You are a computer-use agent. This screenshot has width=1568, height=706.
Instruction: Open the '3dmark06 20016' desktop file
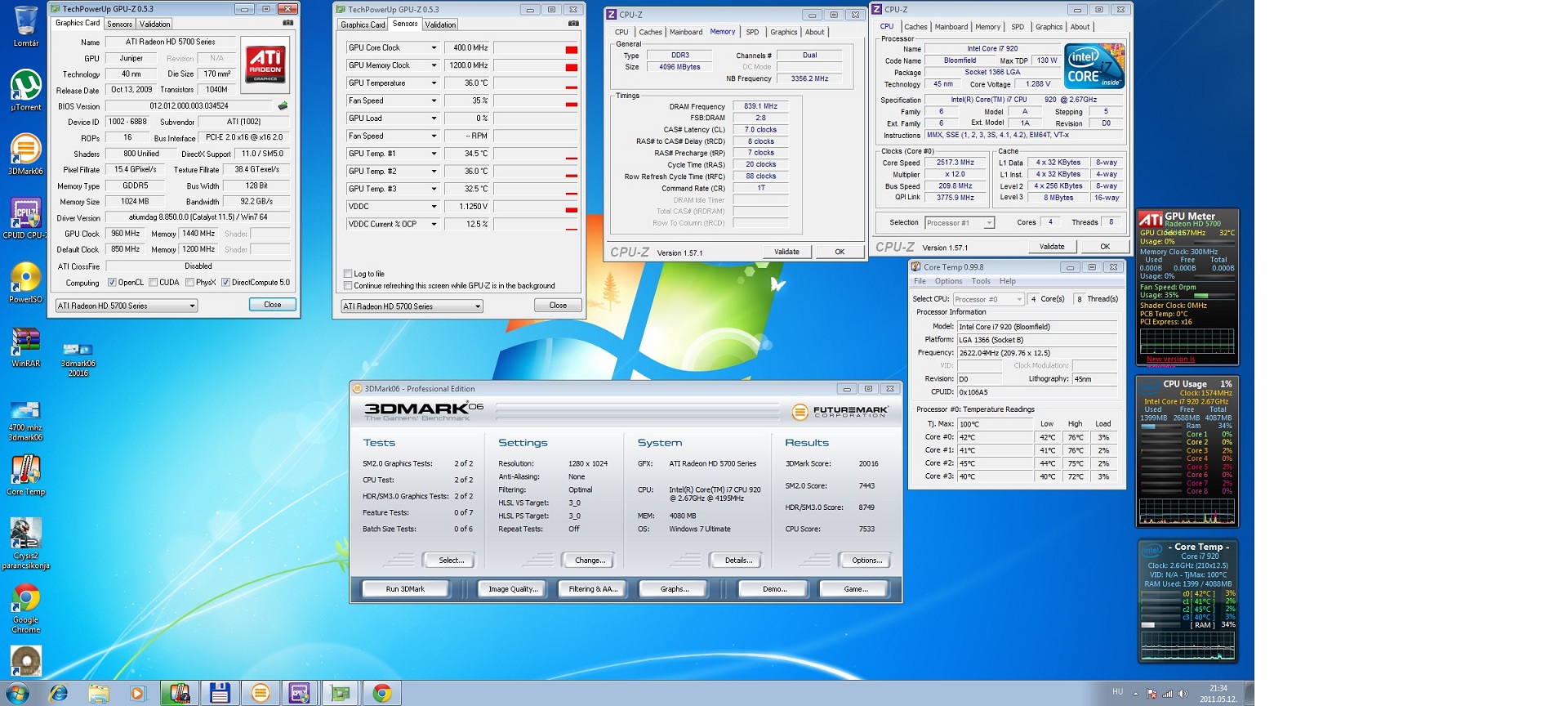(x=78, y=359)
